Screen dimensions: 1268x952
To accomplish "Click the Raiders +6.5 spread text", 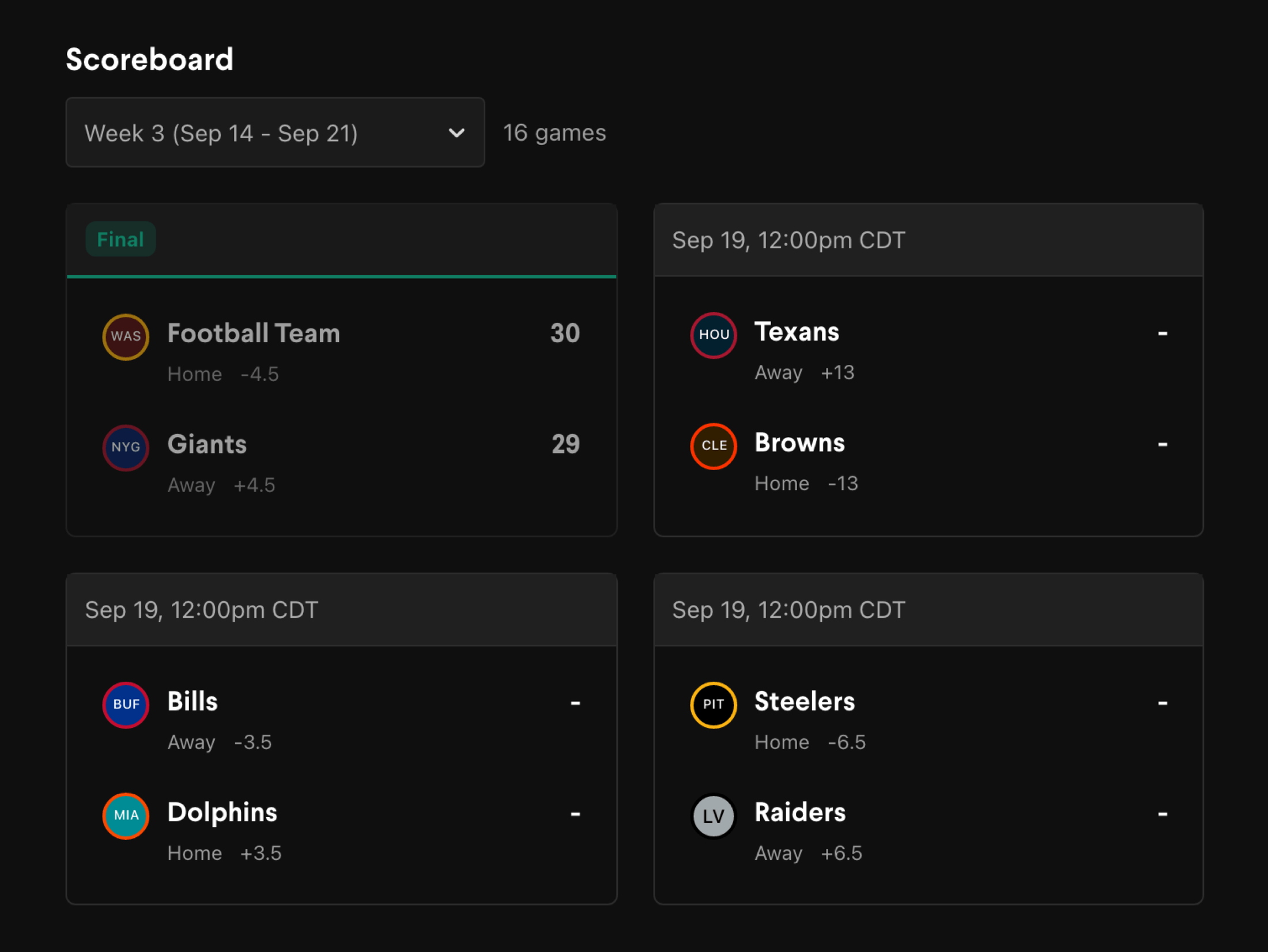I will (x=841, y=853).
